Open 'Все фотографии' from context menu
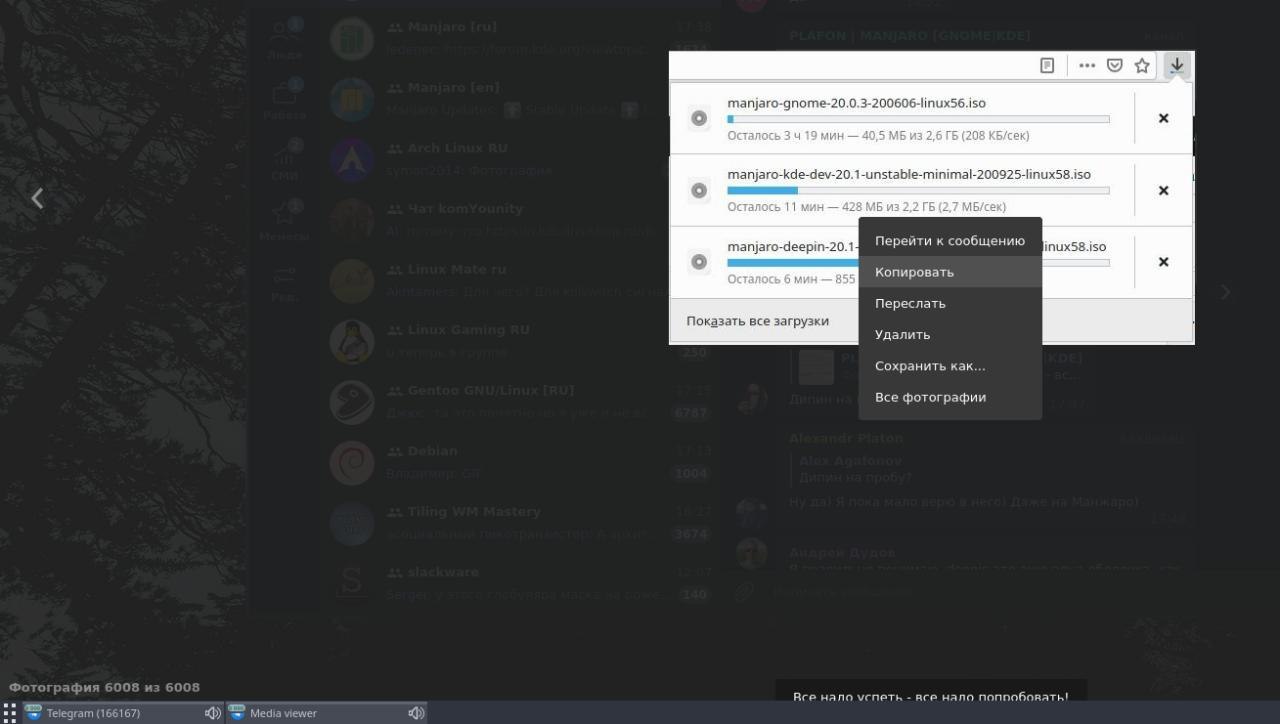1280x724 pixels. click(950, 397)
